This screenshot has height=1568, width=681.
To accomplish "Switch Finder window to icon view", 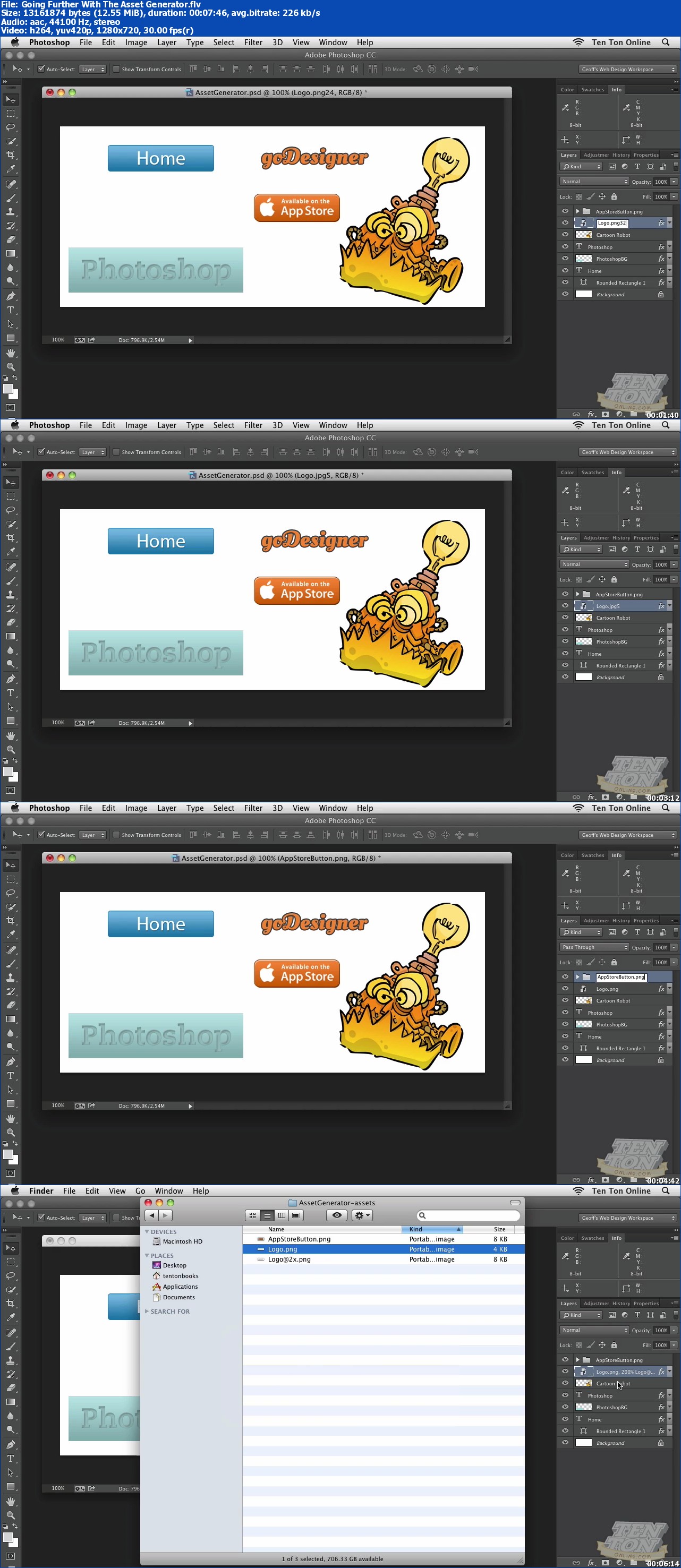I will (x=252, y=1215).
